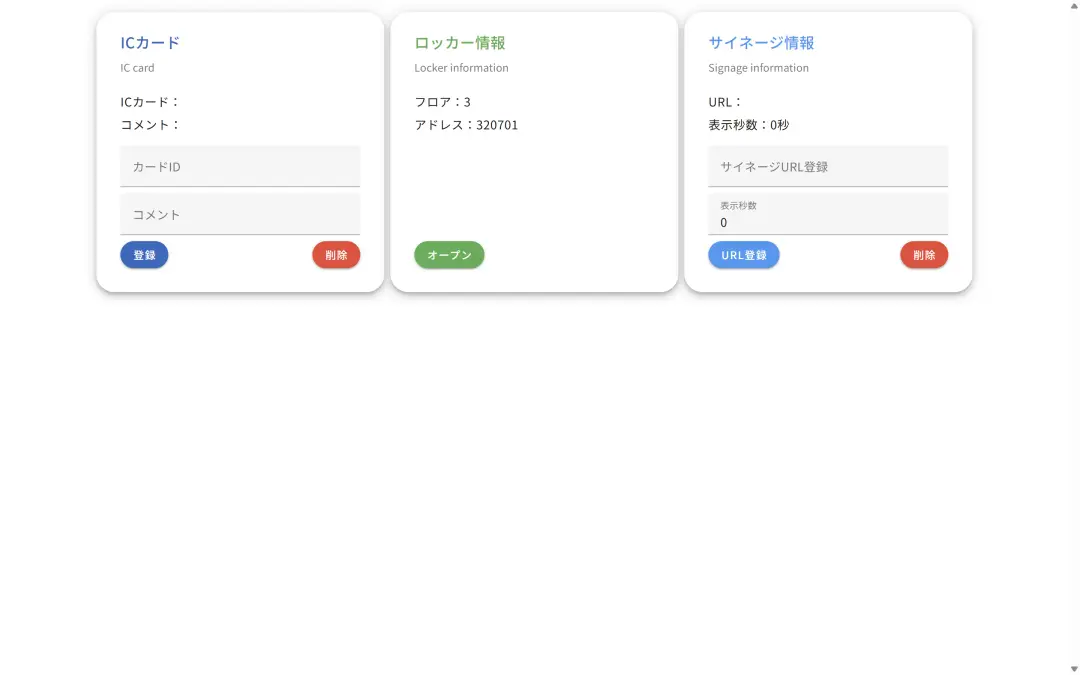The image size is (1080, 675).
Task: Click the アドレス：320701 text
Action: [x=466, y=125]
